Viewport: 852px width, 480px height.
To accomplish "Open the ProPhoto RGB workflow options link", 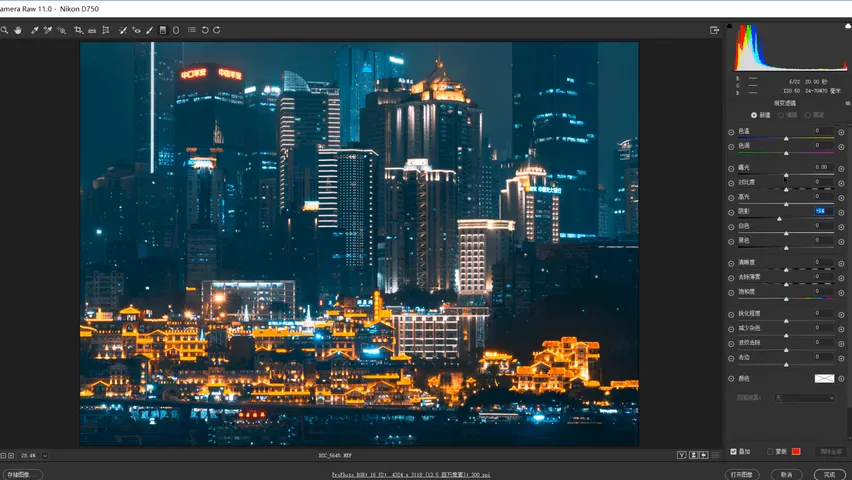I will (411, 475).
